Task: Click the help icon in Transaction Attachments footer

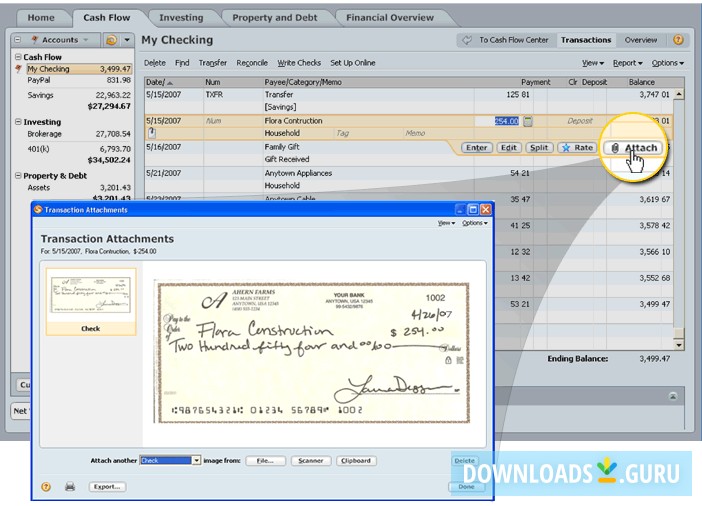Action: [x=46, y=487]
